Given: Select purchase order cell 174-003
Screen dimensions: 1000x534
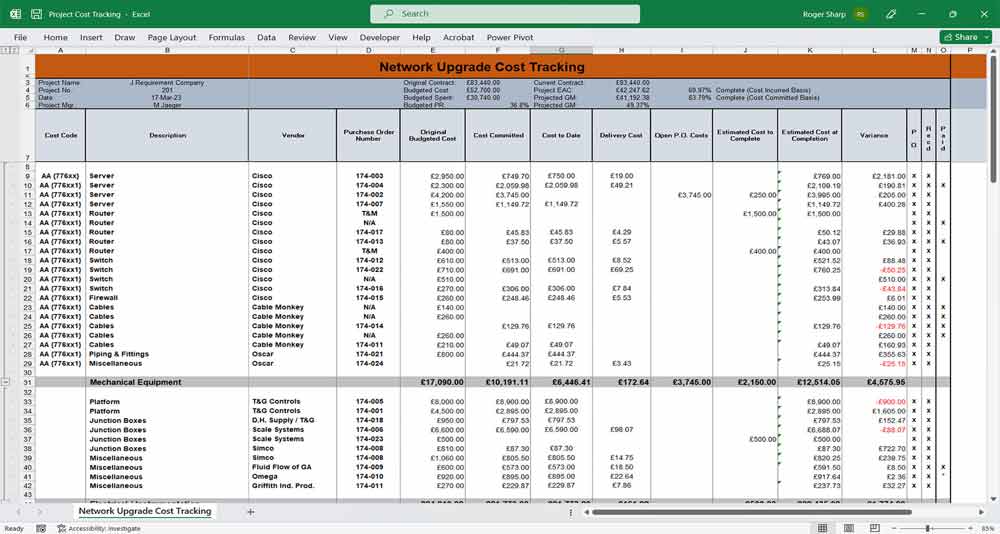Looking at the screenshot, I should pyautogui.click(x=369, y=176).
